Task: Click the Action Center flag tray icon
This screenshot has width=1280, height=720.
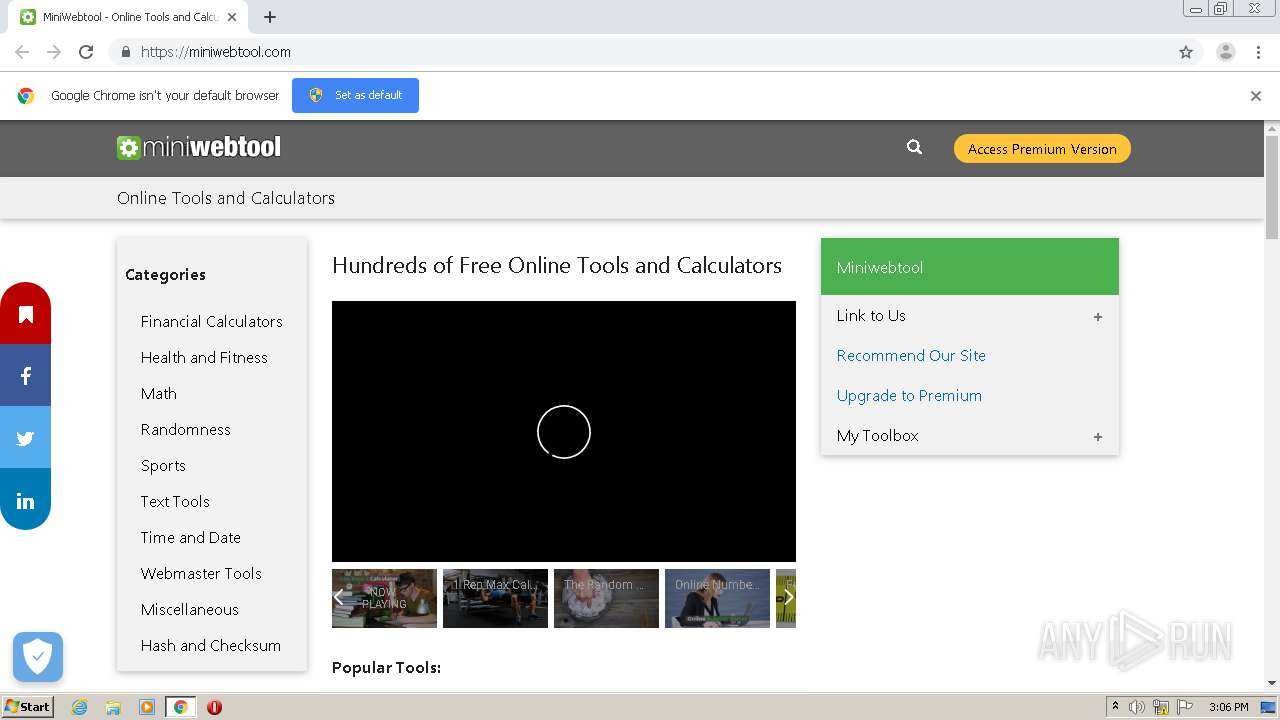Action: 1185,707
